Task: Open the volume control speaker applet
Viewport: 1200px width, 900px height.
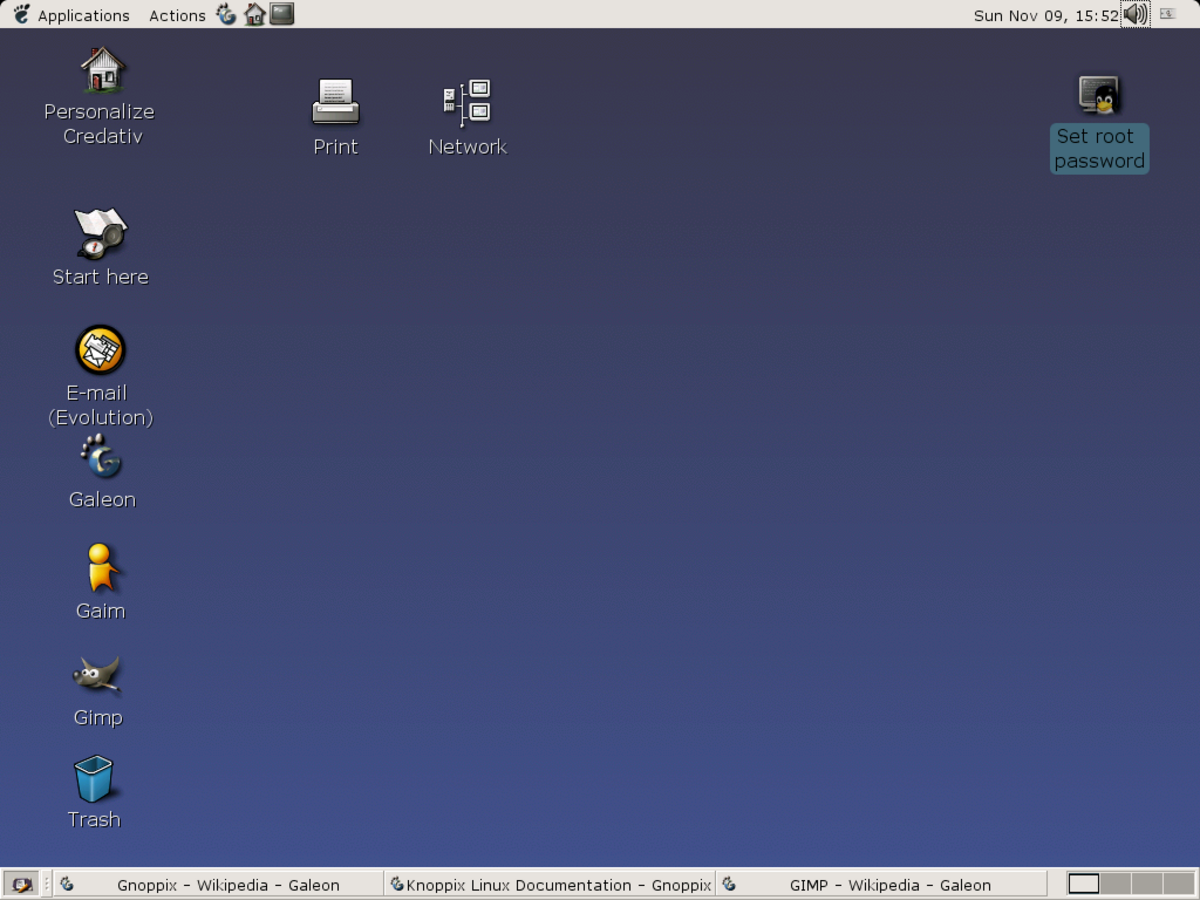Action: (x=1135, y=14)
